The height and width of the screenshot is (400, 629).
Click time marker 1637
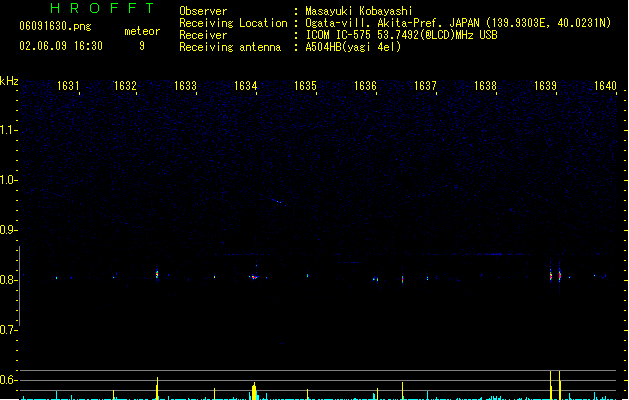pyautogui.click(x=425, y=86)
